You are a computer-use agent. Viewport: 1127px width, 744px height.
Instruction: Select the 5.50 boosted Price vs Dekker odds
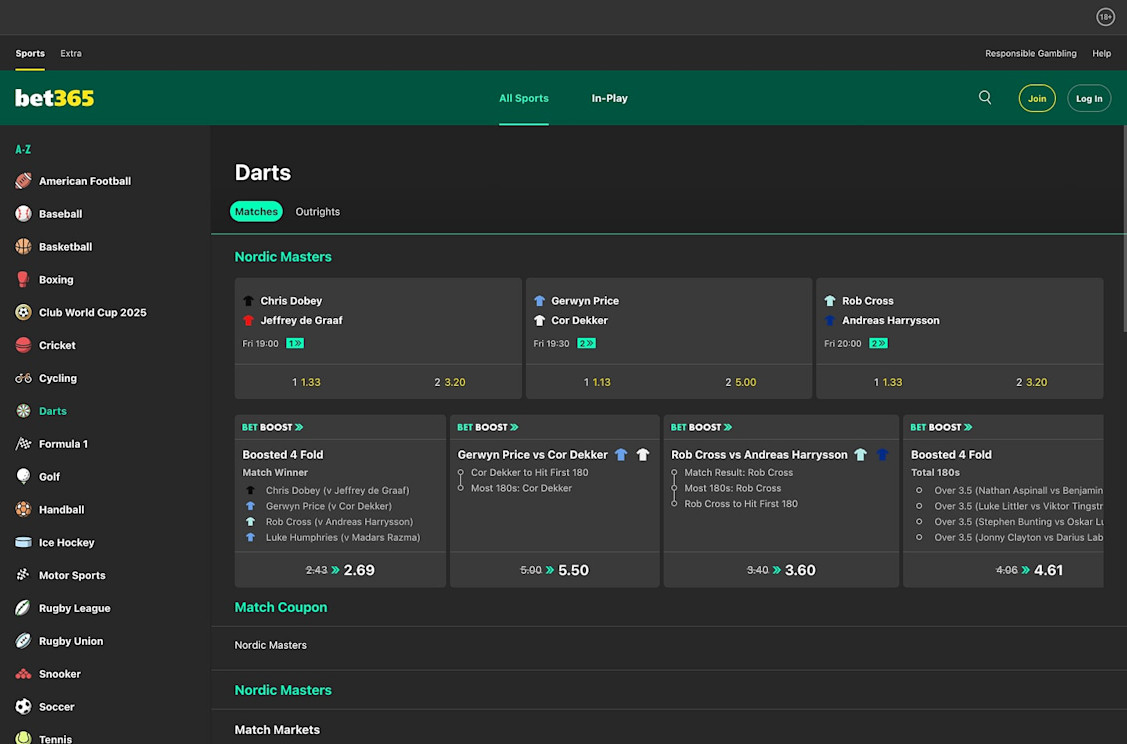[554, 570]
